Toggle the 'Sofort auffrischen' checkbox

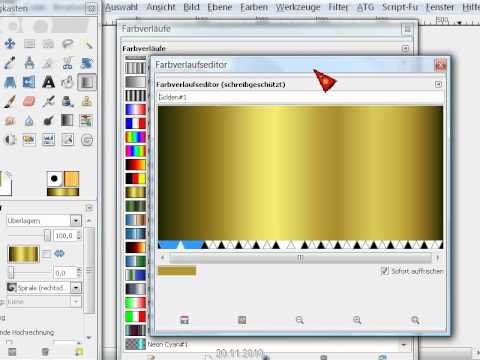(385, 271)
